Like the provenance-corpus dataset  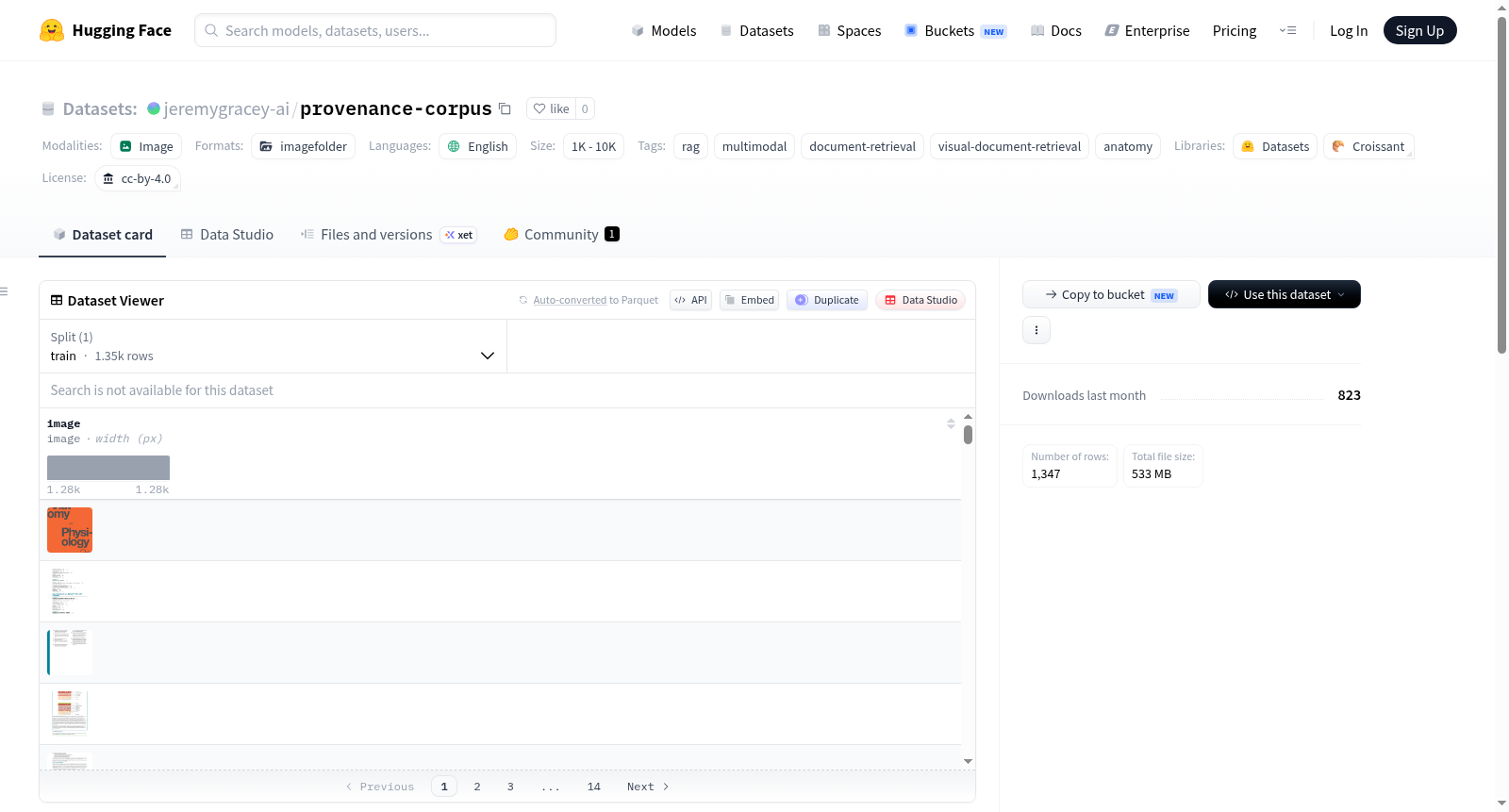coord(551,108)
